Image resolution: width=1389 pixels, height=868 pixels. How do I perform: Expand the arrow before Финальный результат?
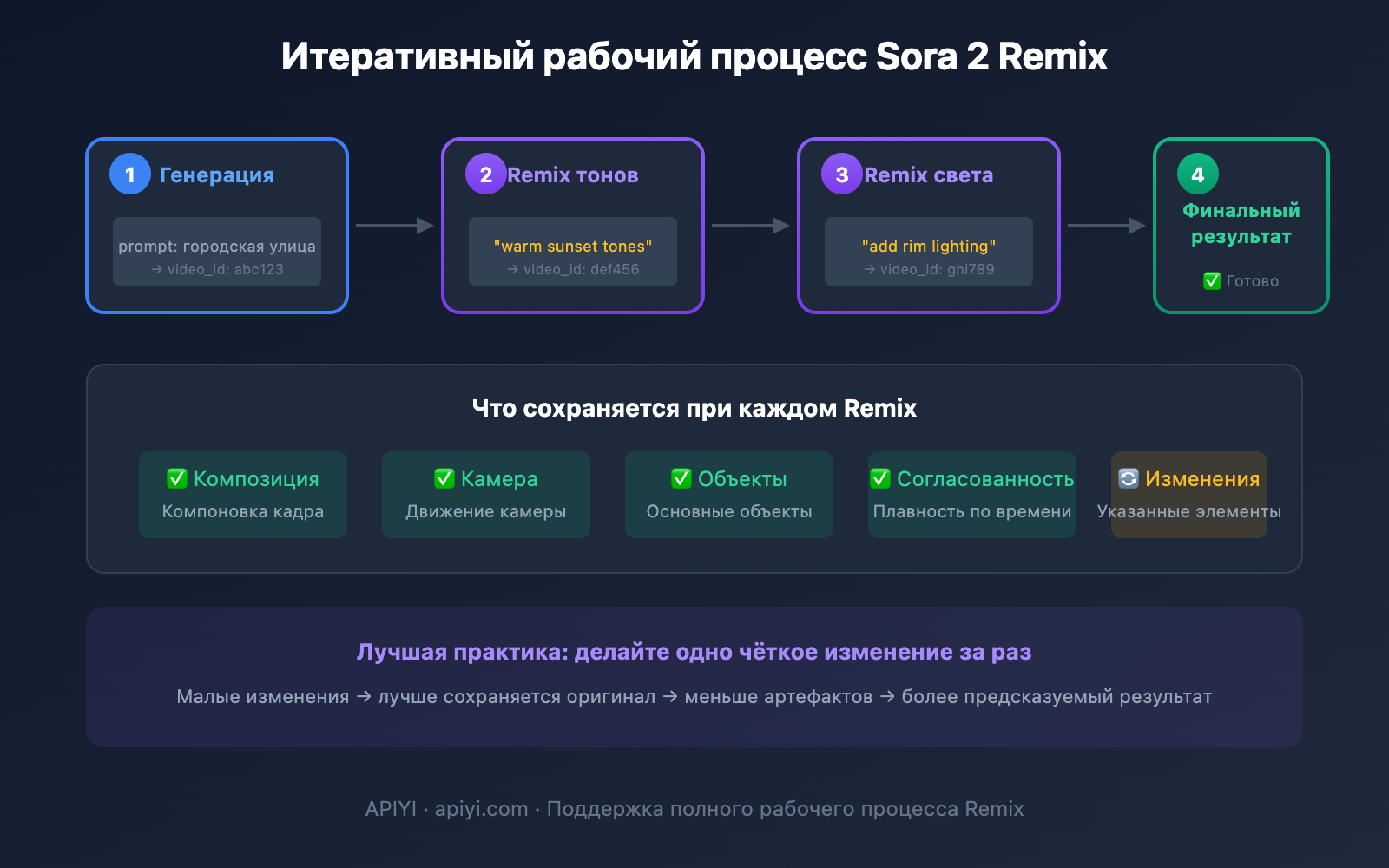(1104, 226)
